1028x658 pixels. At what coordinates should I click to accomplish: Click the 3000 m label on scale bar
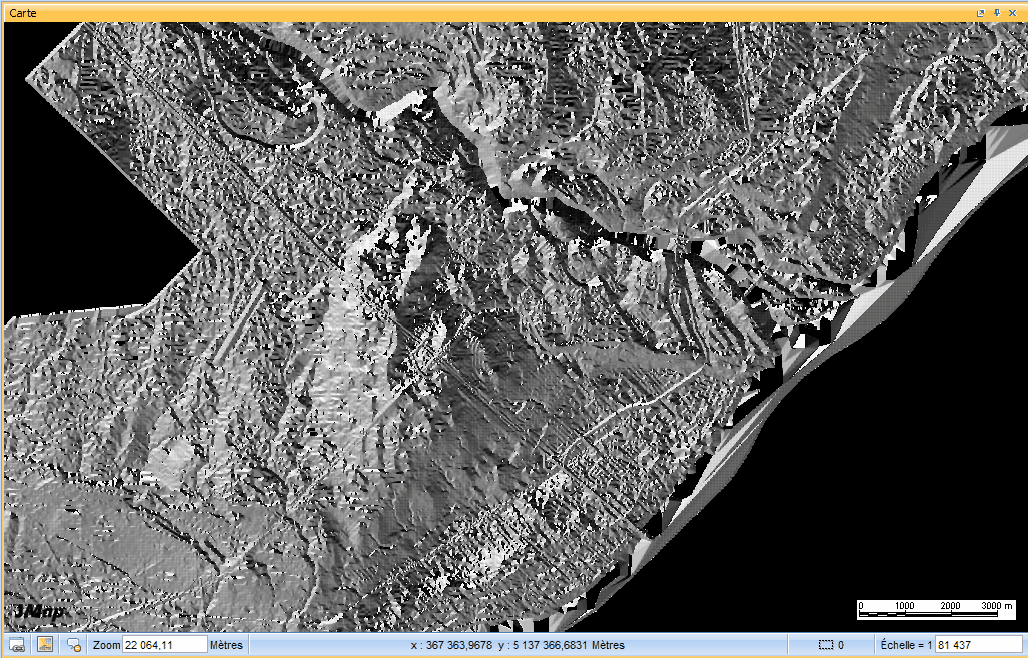point(996,606)
